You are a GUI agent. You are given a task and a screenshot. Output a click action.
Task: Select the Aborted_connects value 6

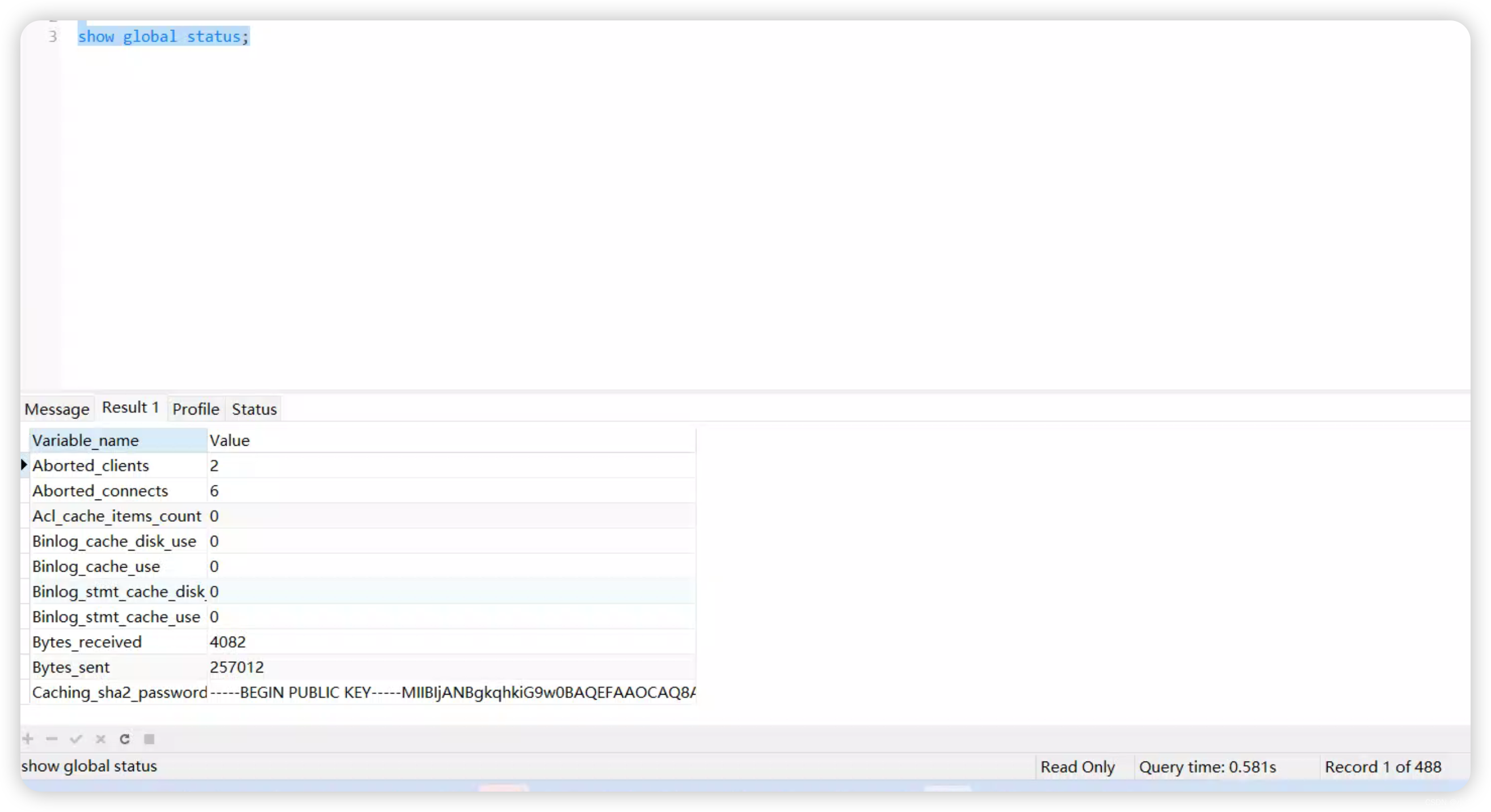click(x=214, y=490)
